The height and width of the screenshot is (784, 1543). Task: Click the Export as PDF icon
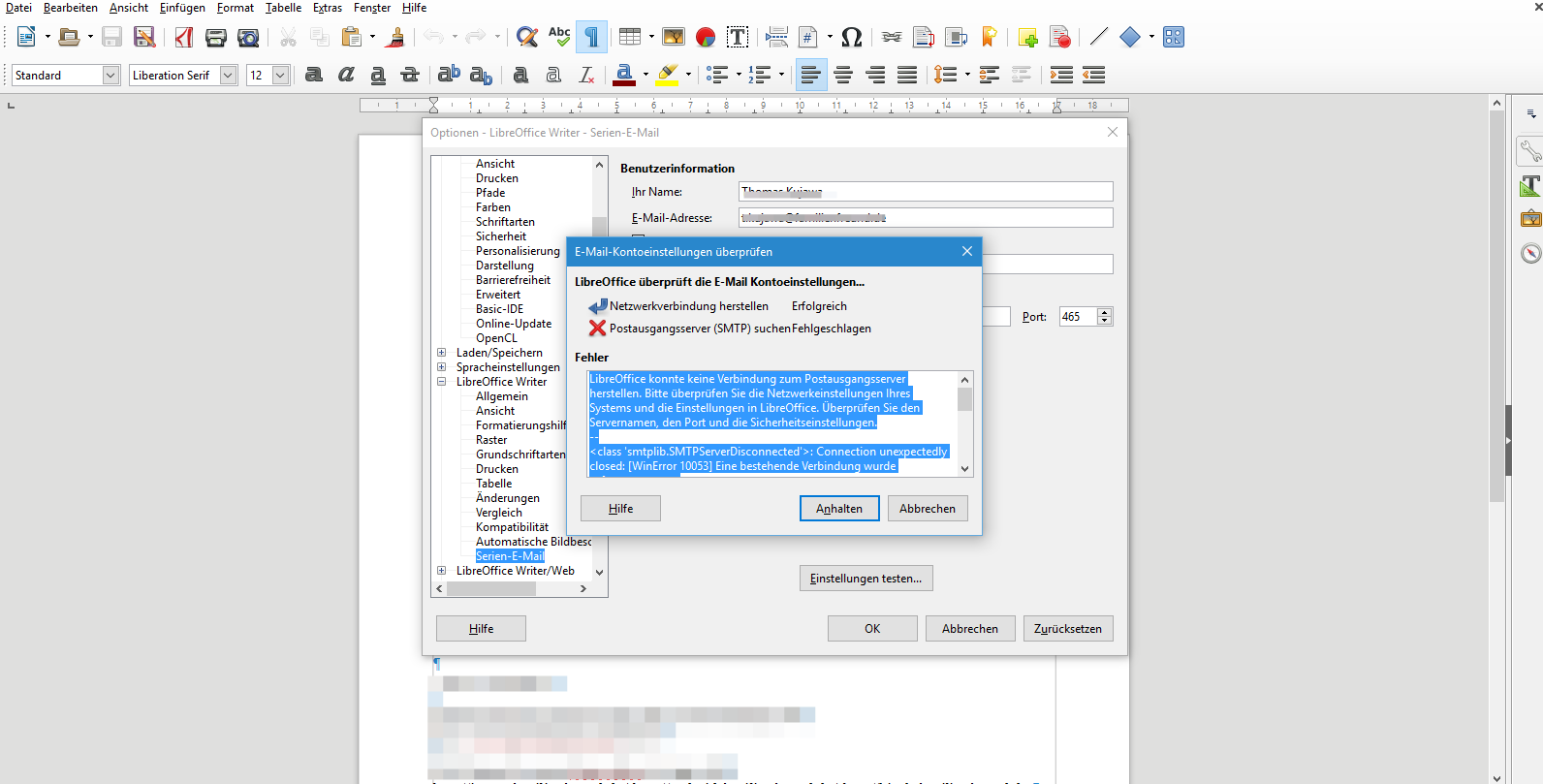click(x=184, y=37)
